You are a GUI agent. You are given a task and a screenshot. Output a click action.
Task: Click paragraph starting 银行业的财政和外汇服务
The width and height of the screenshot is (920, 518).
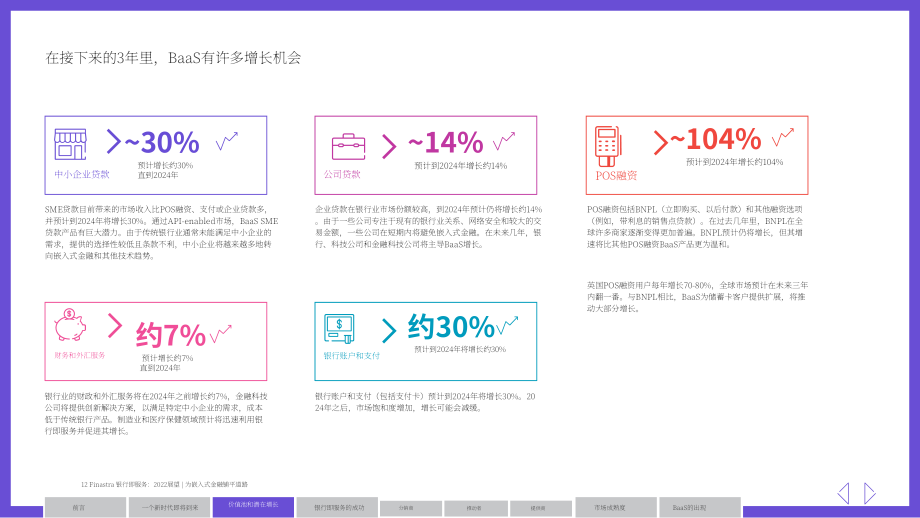click(x=156, y=414)
